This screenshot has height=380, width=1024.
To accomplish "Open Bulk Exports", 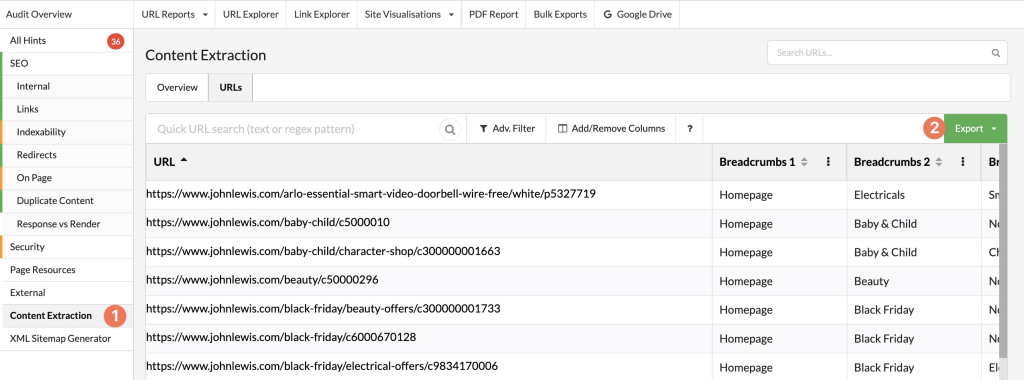I will point(560,14).
